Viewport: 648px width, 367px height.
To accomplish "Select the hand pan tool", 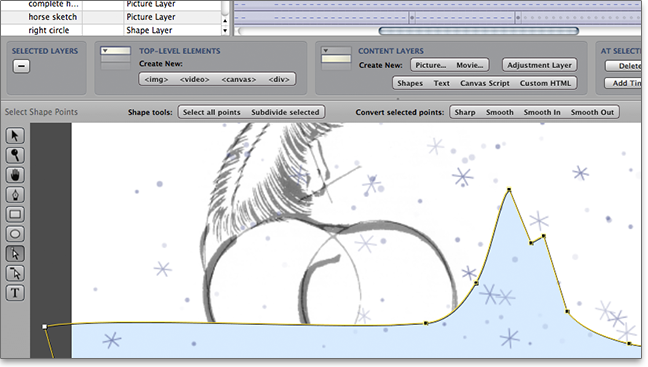I will point(15,175).
